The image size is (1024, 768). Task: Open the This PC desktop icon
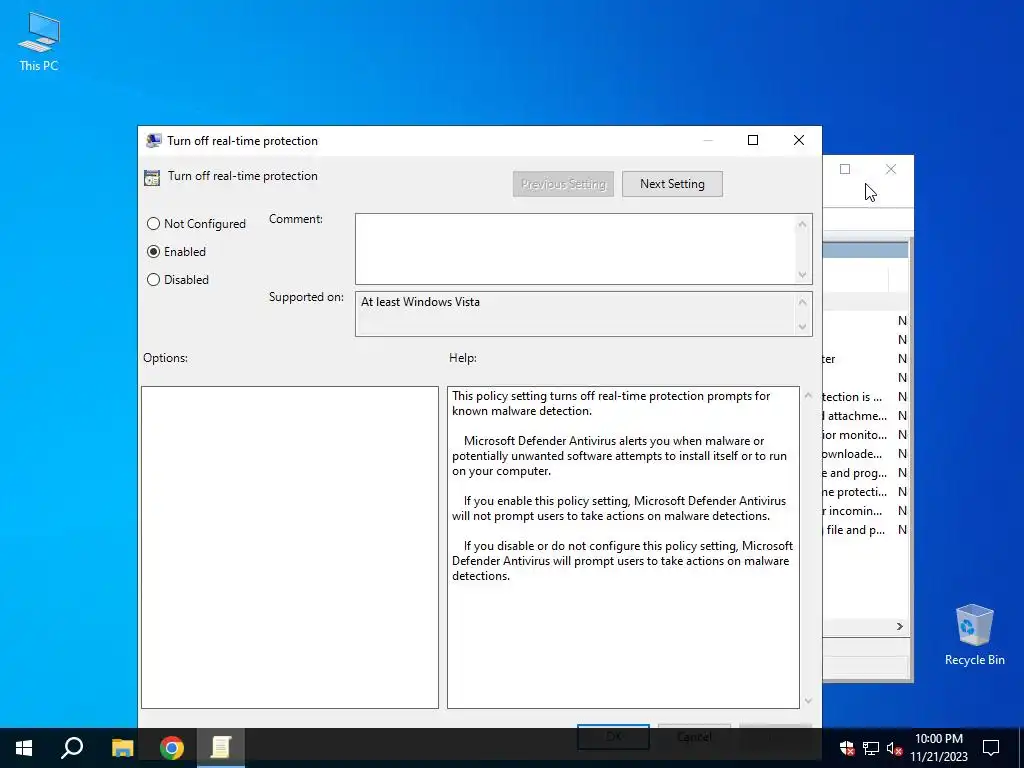click(x=39, y=42)
